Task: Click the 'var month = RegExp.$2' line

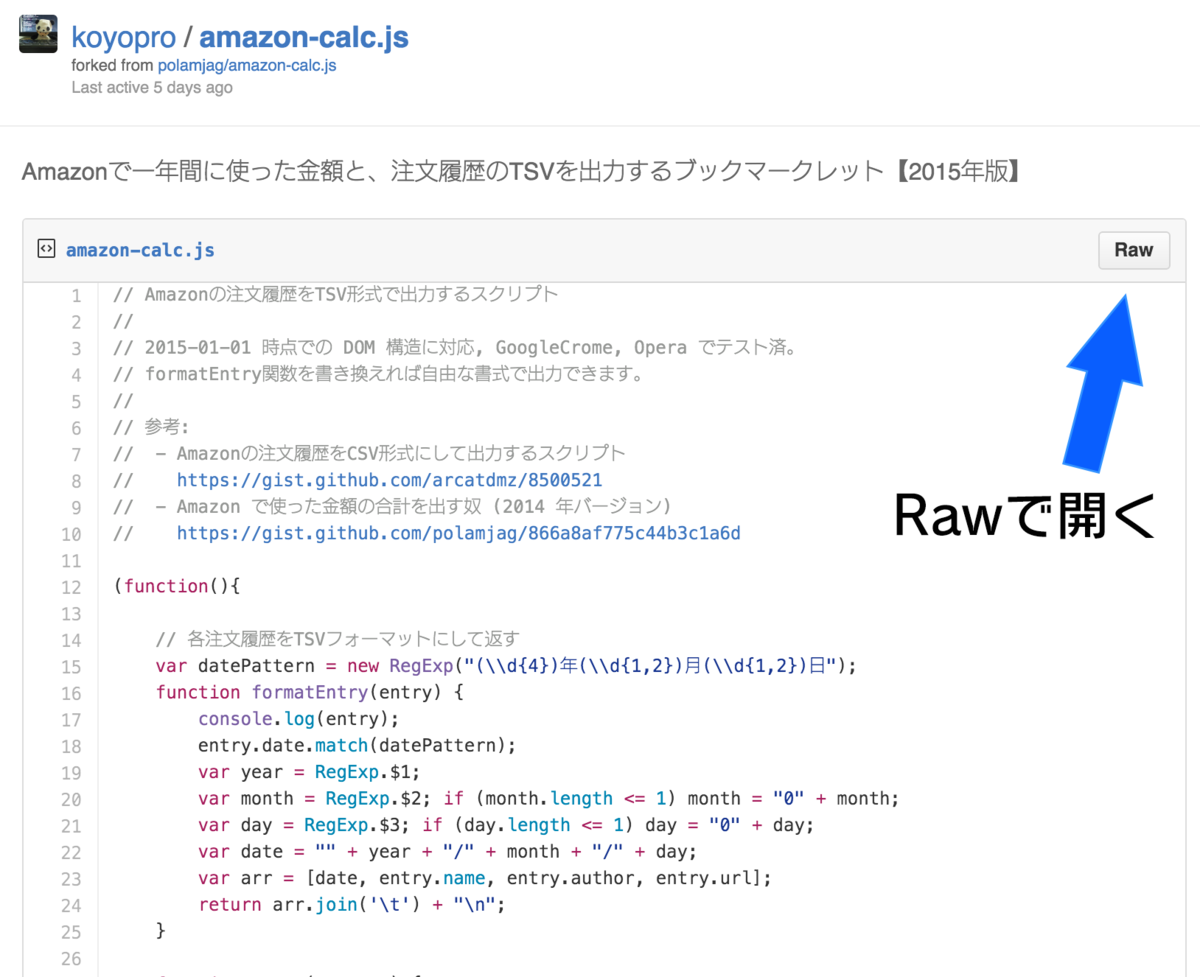Action: coord(549,798)
